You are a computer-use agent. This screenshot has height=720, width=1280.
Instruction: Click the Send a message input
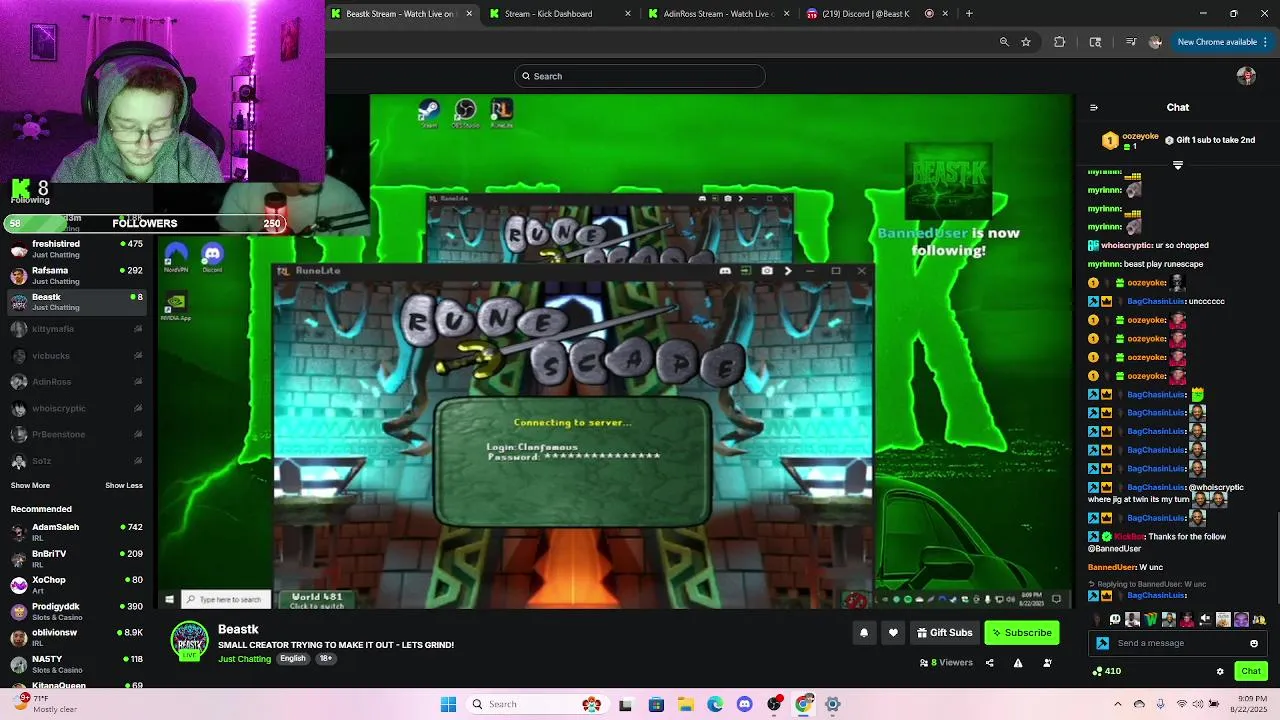coord(1176,643)
